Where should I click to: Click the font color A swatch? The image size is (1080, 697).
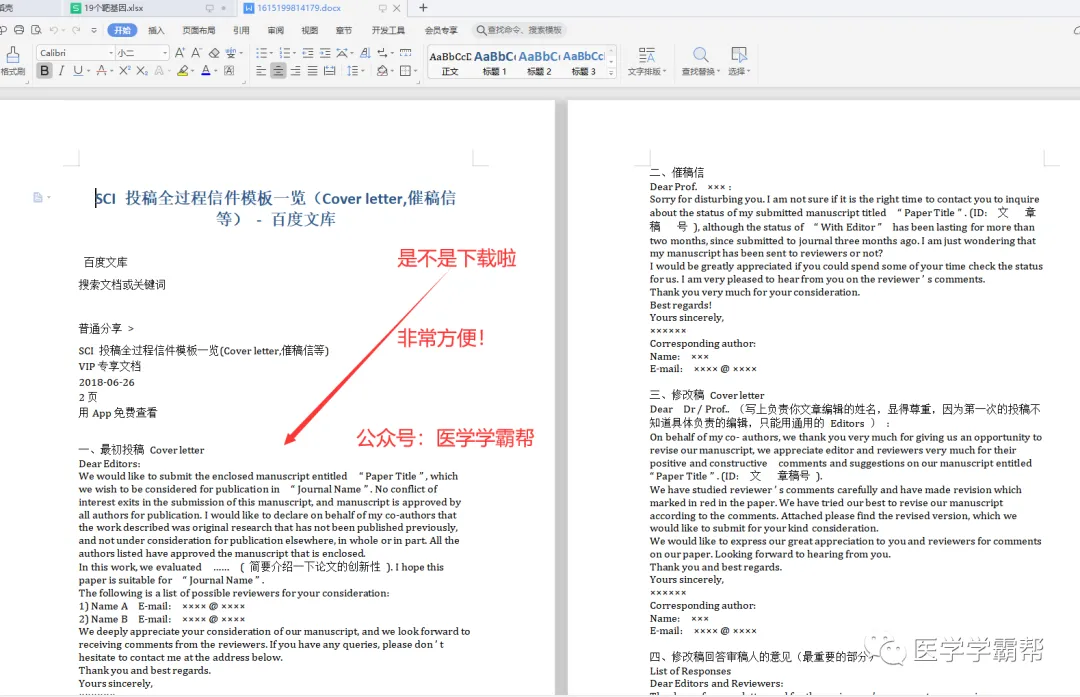click(x=205, y=70)
